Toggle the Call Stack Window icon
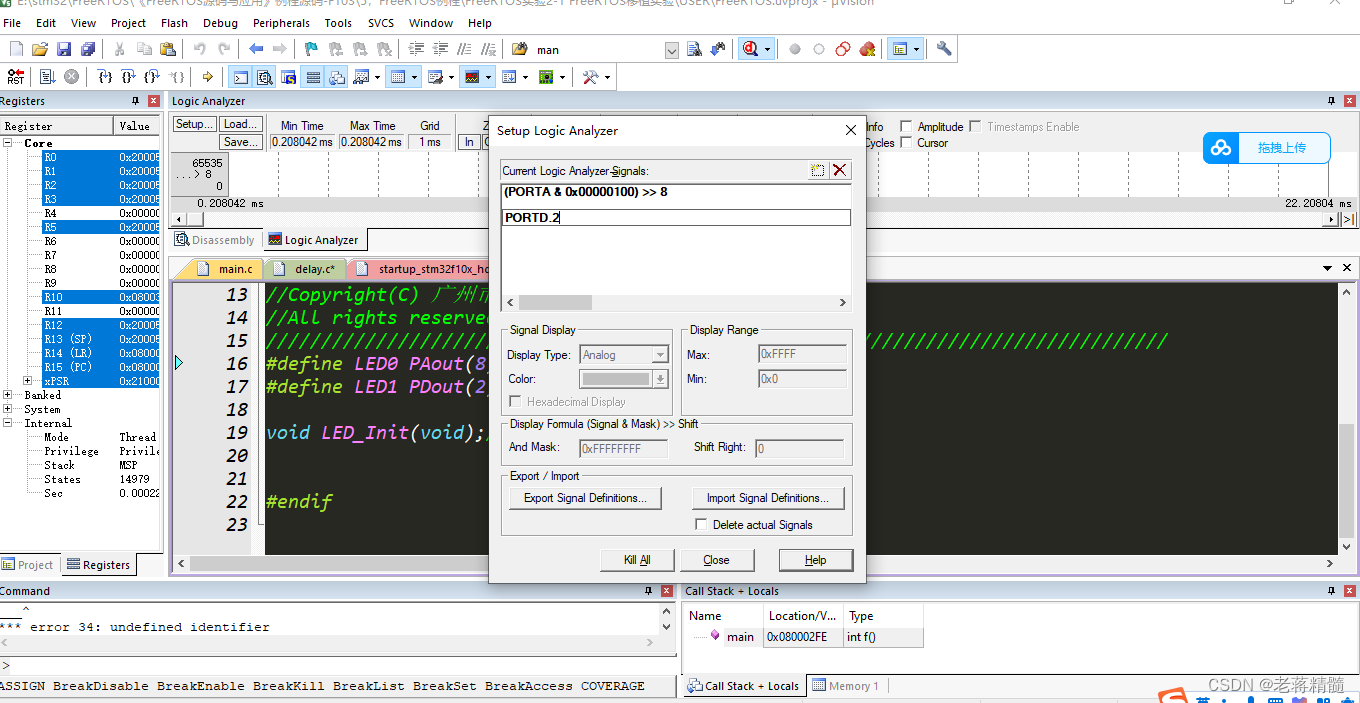The image size is (1360, 703). pyautogui.click(x=337, y=77)
